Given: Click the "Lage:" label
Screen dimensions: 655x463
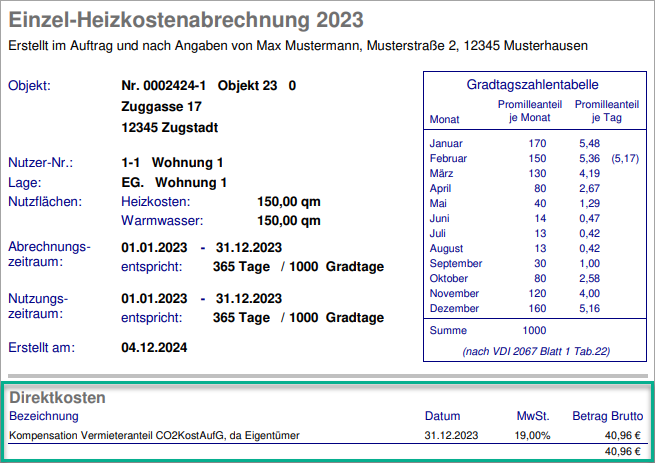Looking at the screenshot, I should click(x=25, y=183).
